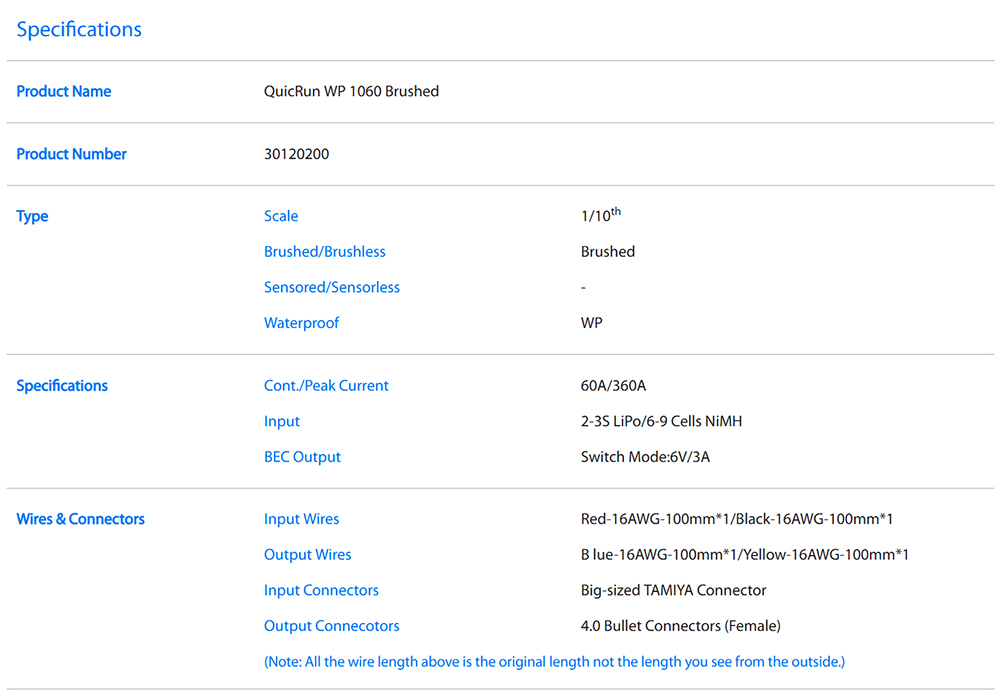Viewport: 1000px width, 698px height.
Task: Click the Waterproof attribute label
Action: click(x=301, y=323)
